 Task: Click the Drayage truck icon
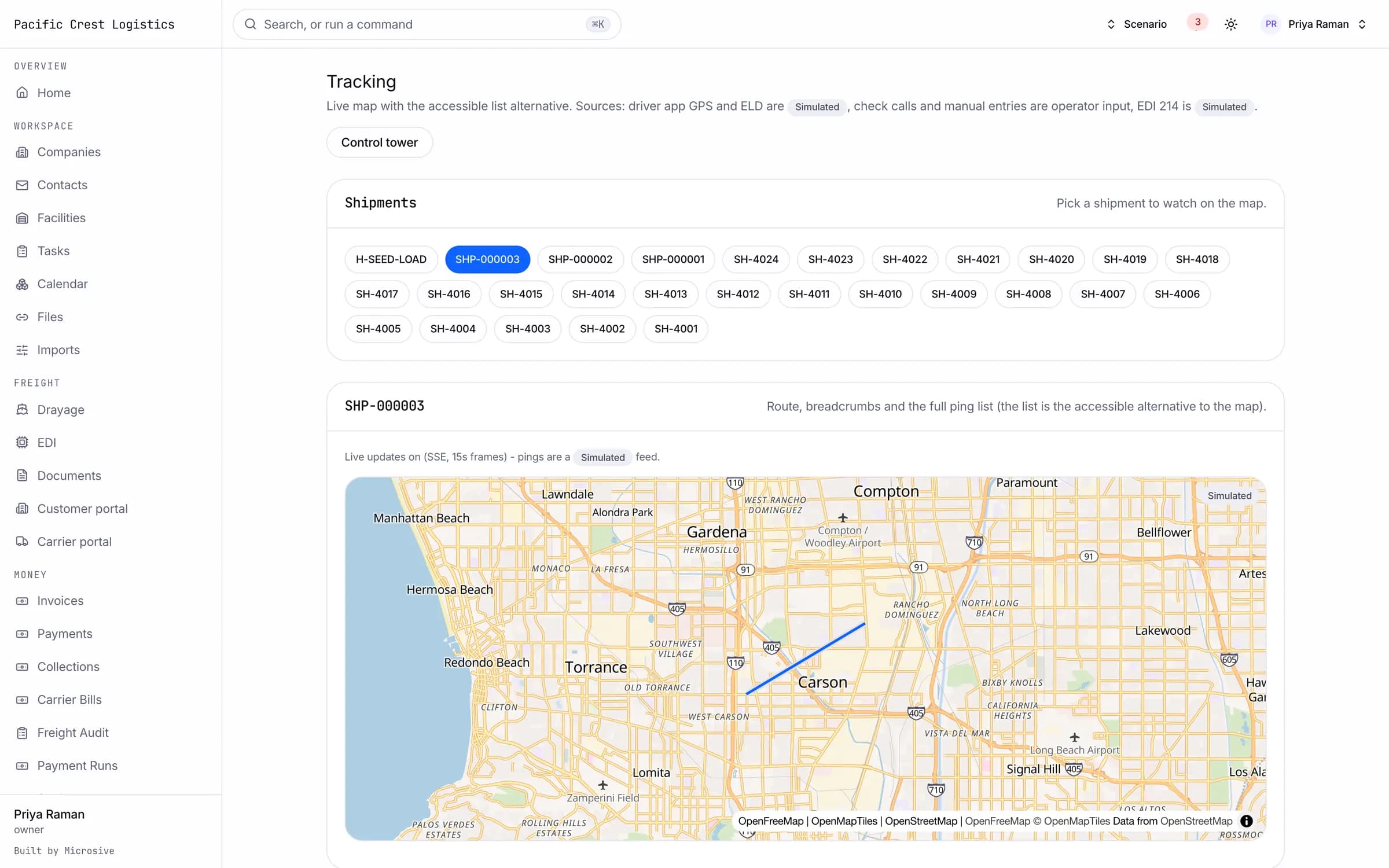22,409
